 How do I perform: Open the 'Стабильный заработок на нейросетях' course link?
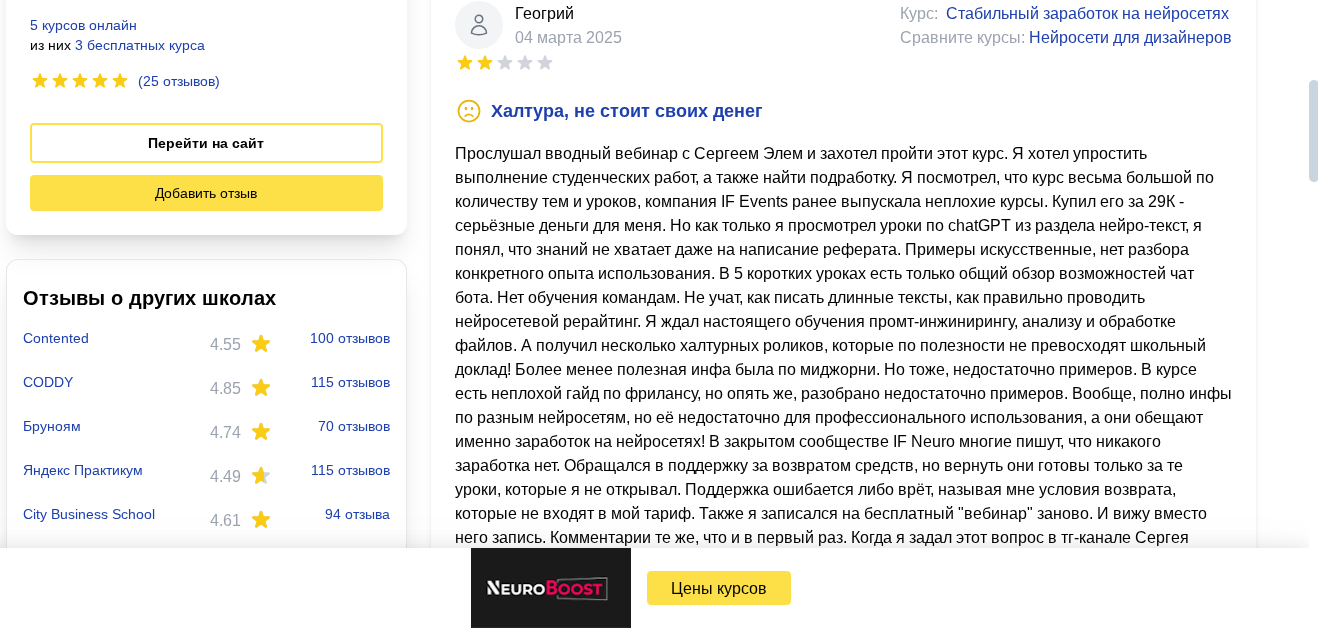(1087, 13)
